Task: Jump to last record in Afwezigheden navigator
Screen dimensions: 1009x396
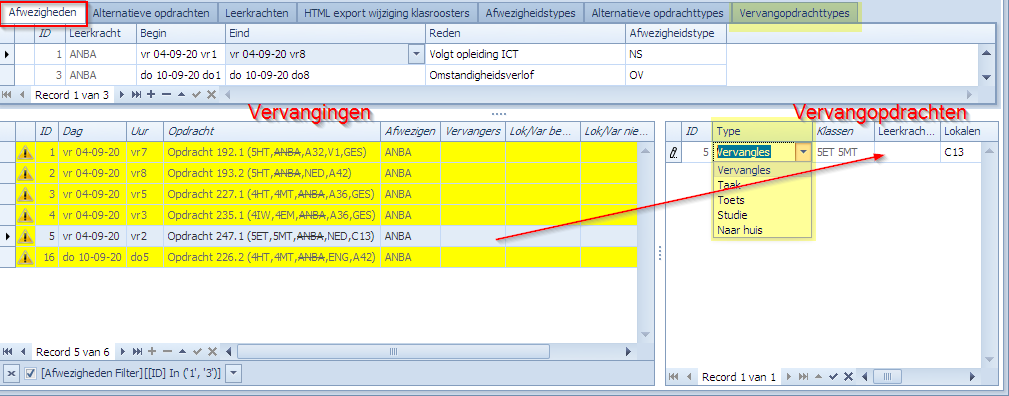Action: tap(136, 95)
